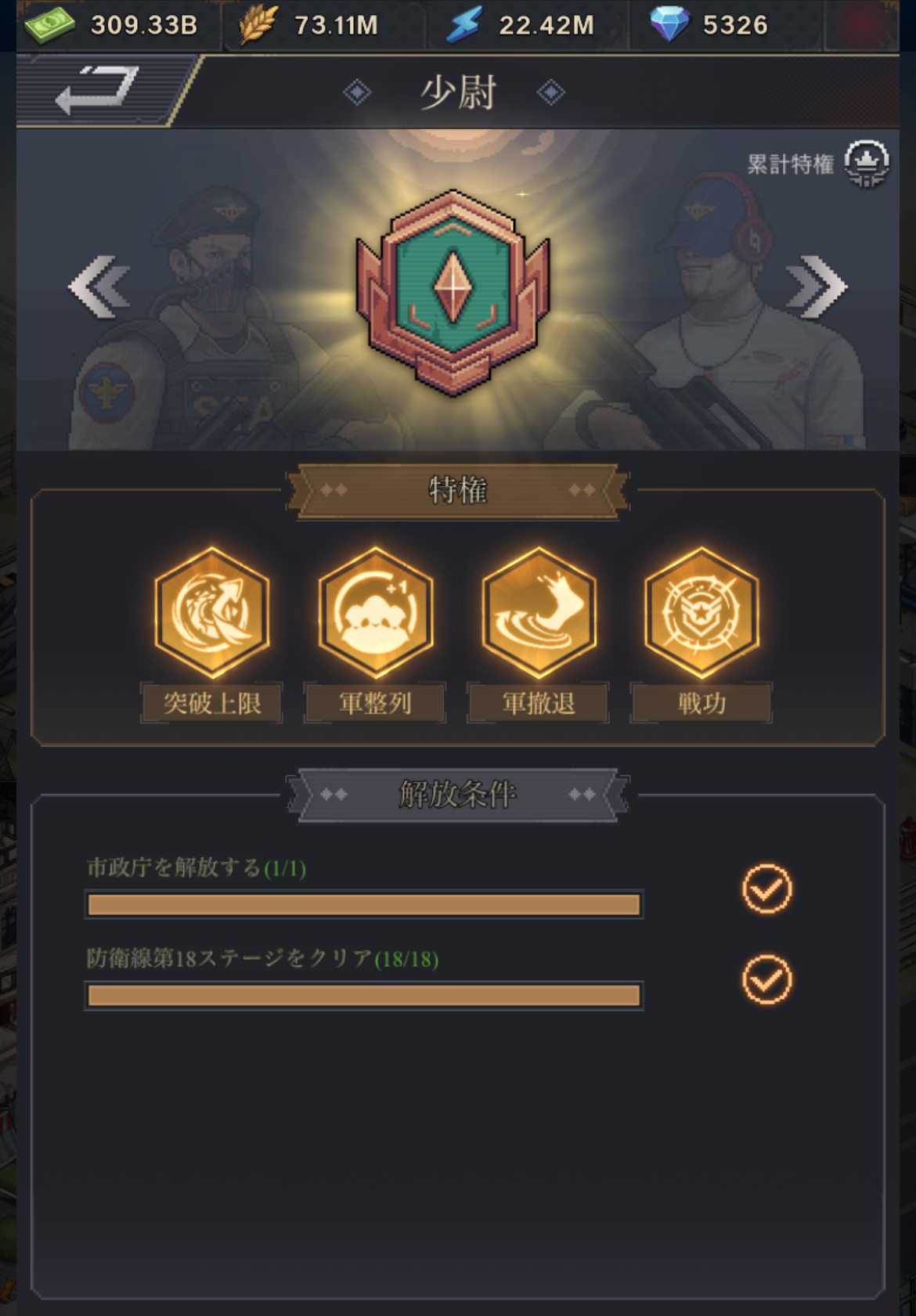Go to the previous rank with left chevrons
Screen dimensions: 916x1316
click(99, 287)
